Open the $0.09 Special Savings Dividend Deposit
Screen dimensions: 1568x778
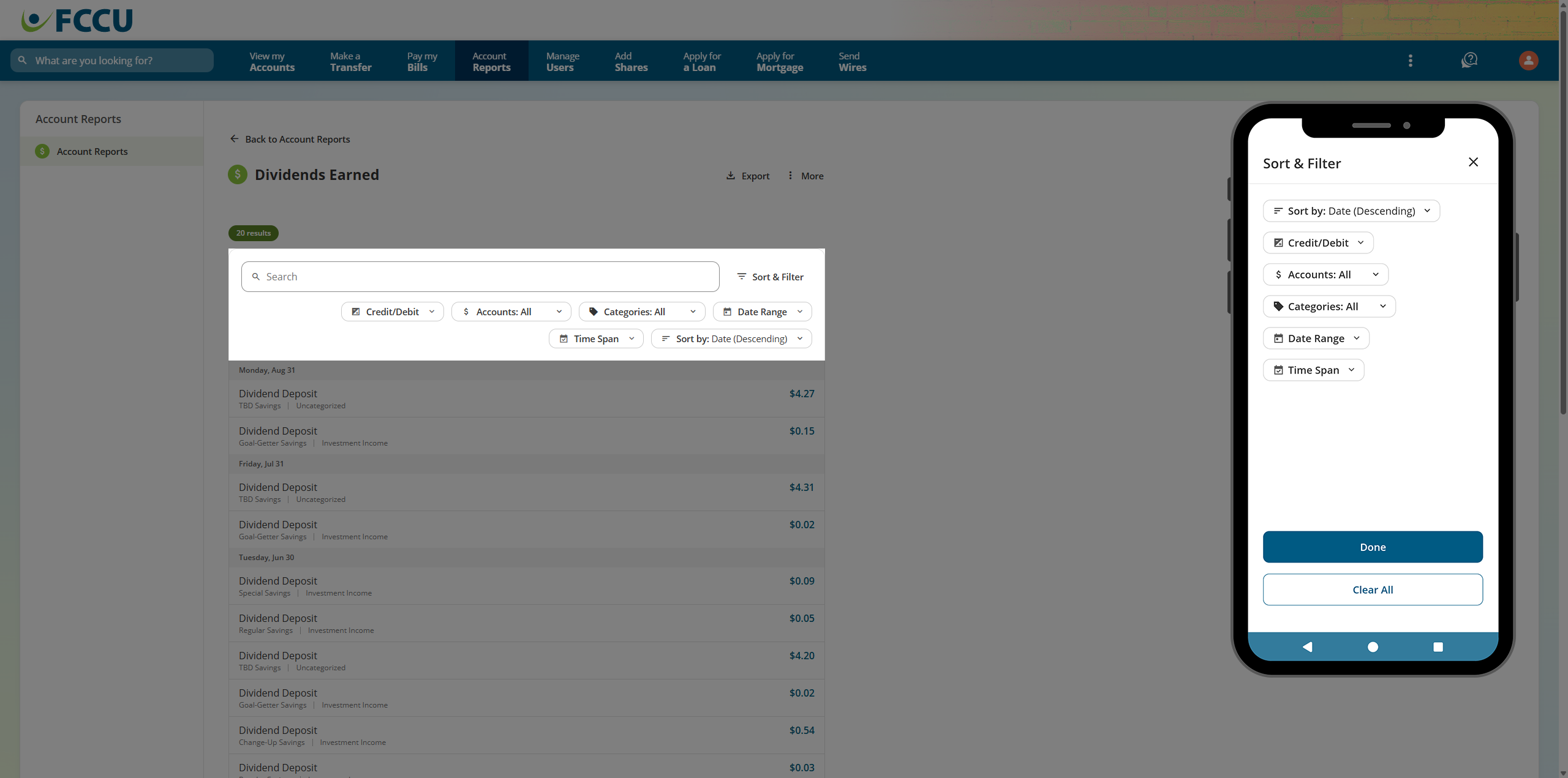[x=526, y=586]
